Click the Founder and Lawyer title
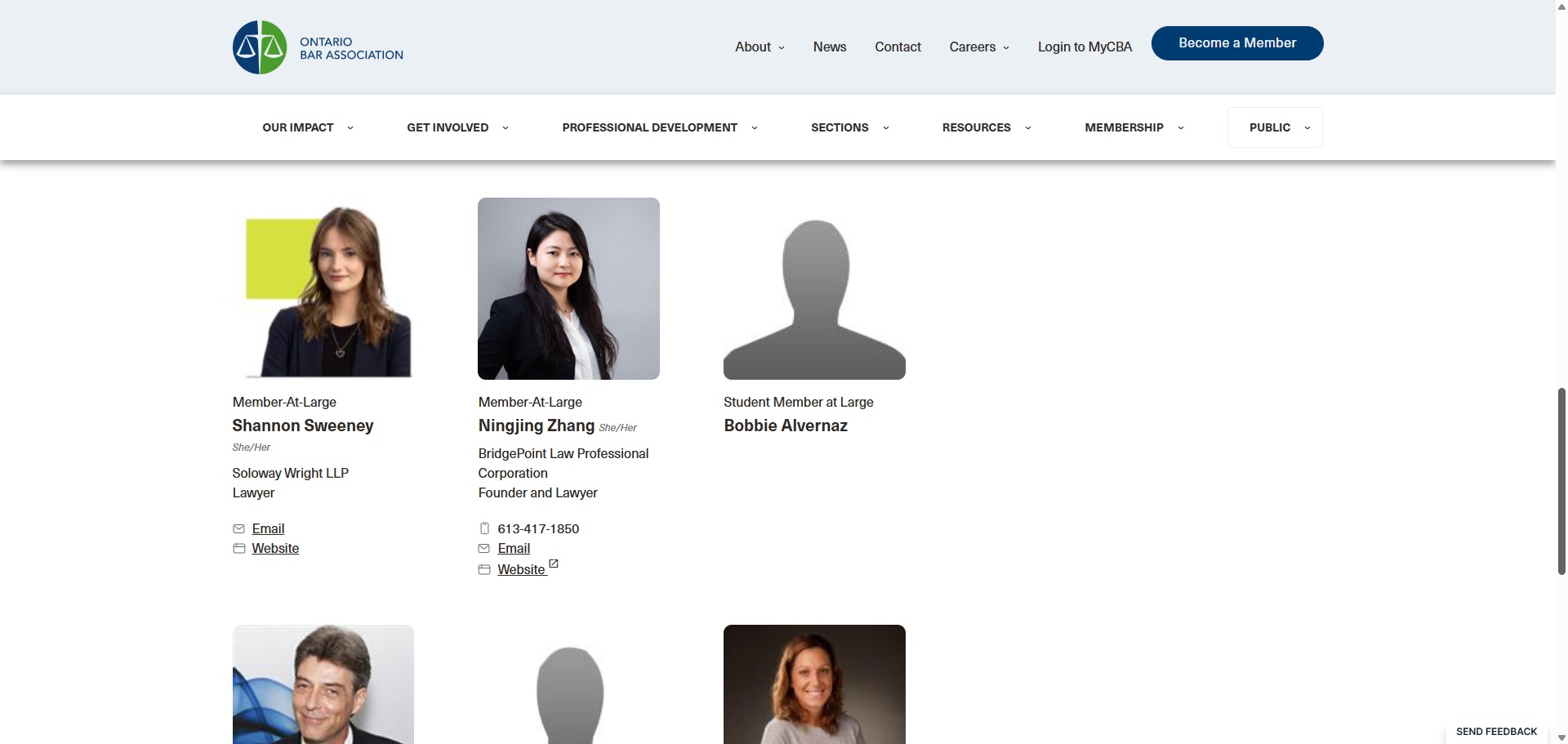 point(537,493)
